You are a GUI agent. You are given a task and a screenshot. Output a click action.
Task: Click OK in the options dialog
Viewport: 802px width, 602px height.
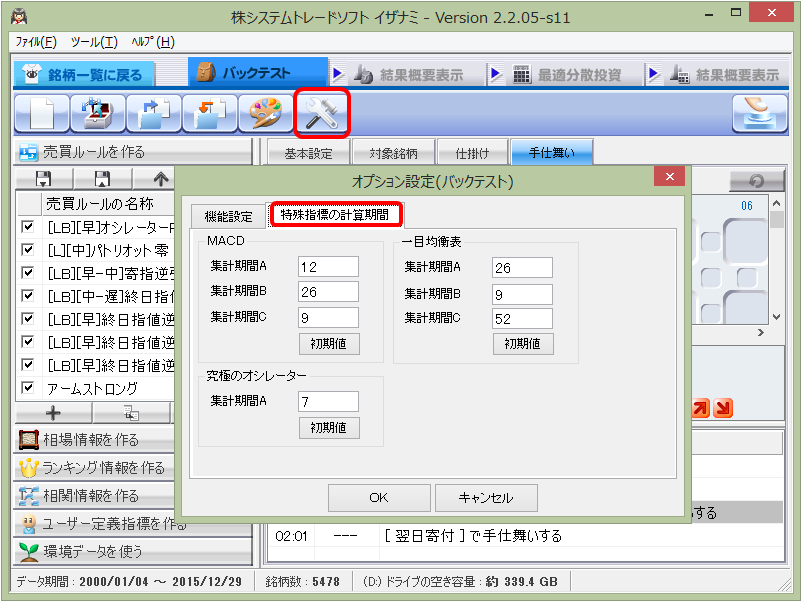[x=379, y=498]
